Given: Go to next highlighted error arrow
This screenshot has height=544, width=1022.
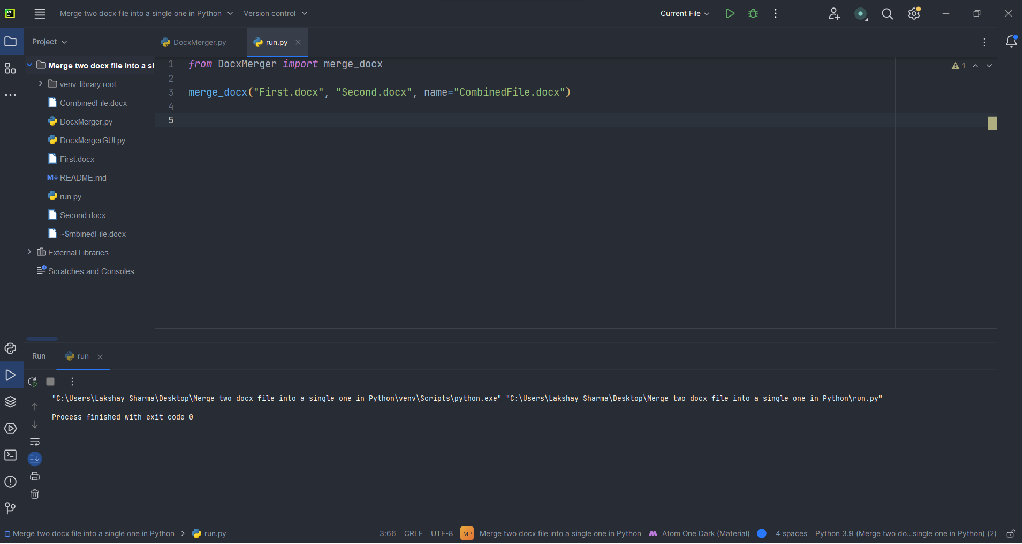Looking at the screenshot, I should tap(989, 66).
